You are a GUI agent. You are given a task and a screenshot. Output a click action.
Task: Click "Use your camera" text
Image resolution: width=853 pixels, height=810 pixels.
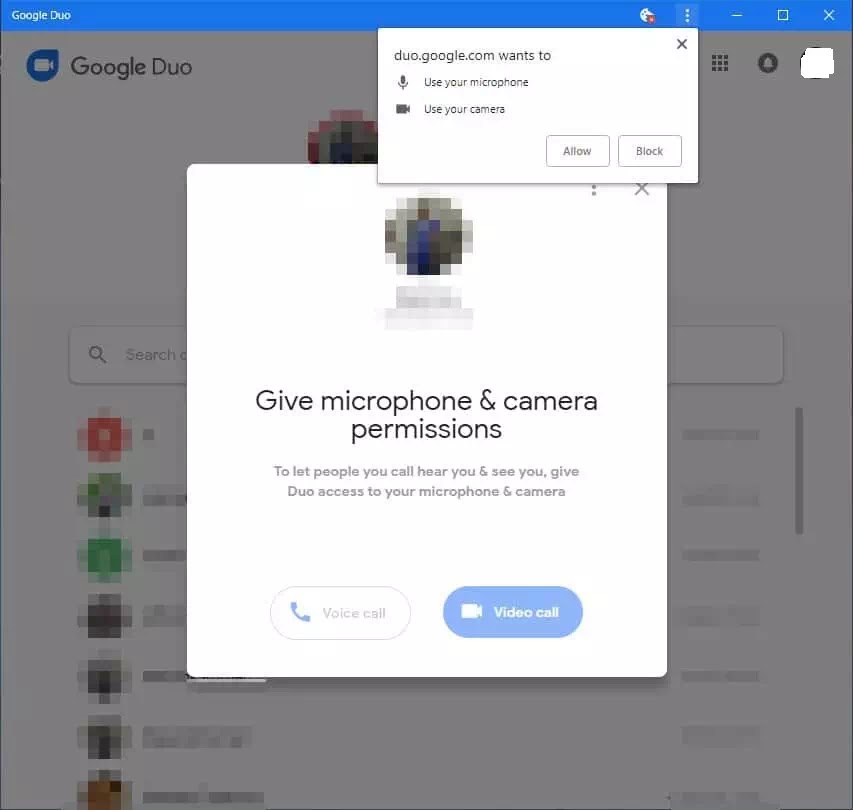click(464, 109)
